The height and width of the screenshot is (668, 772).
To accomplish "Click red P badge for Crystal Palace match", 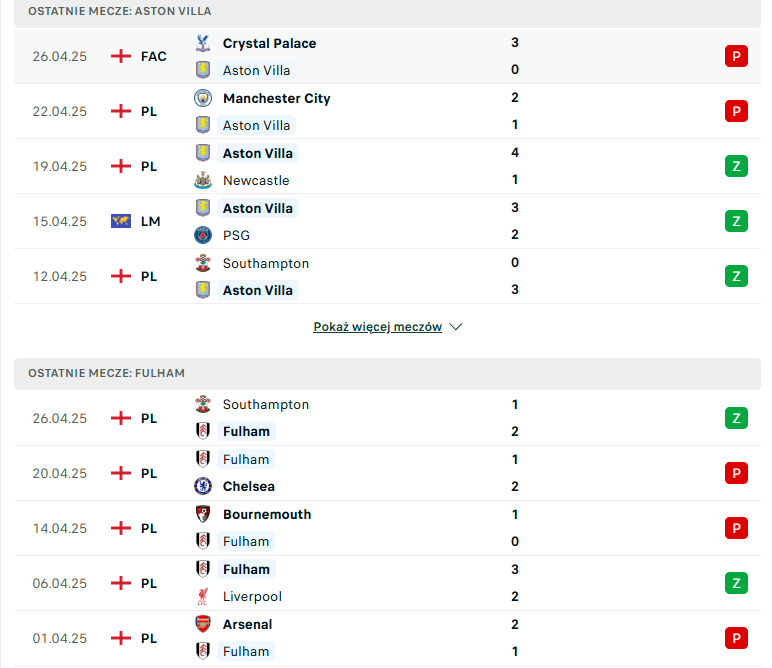I will (x=736, y=56).
